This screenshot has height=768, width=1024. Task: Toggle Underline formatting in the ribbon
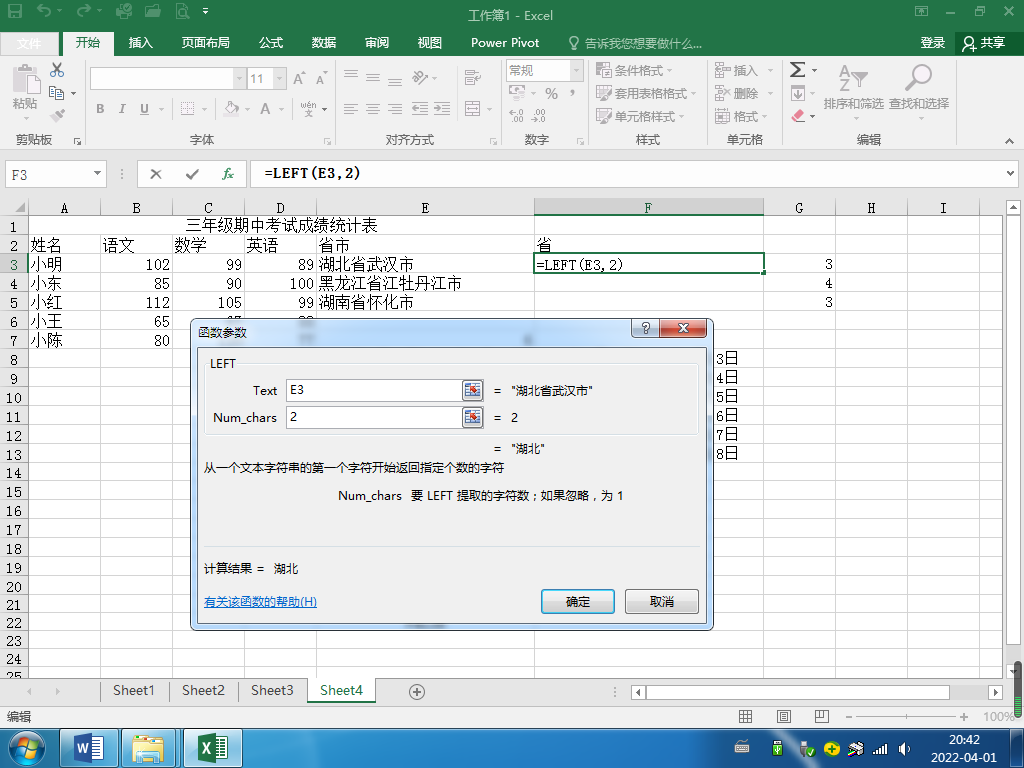click(144, 109)
